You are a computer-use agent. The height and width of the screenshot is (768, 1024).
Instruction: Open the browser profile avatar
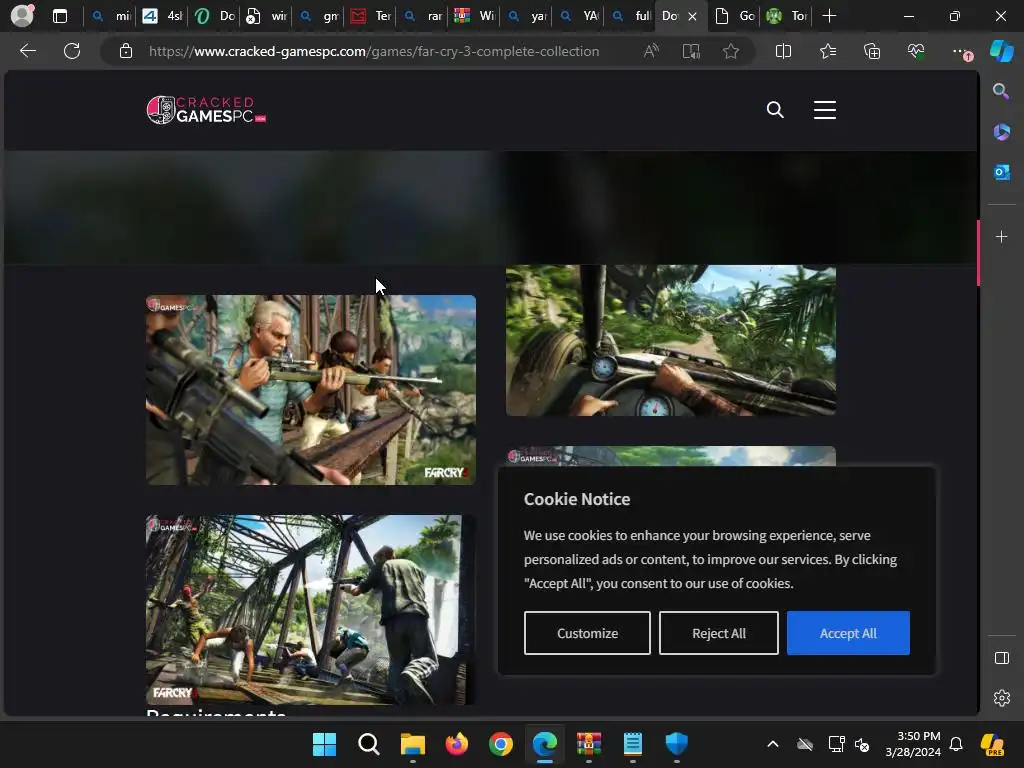(x=22, y=16)
